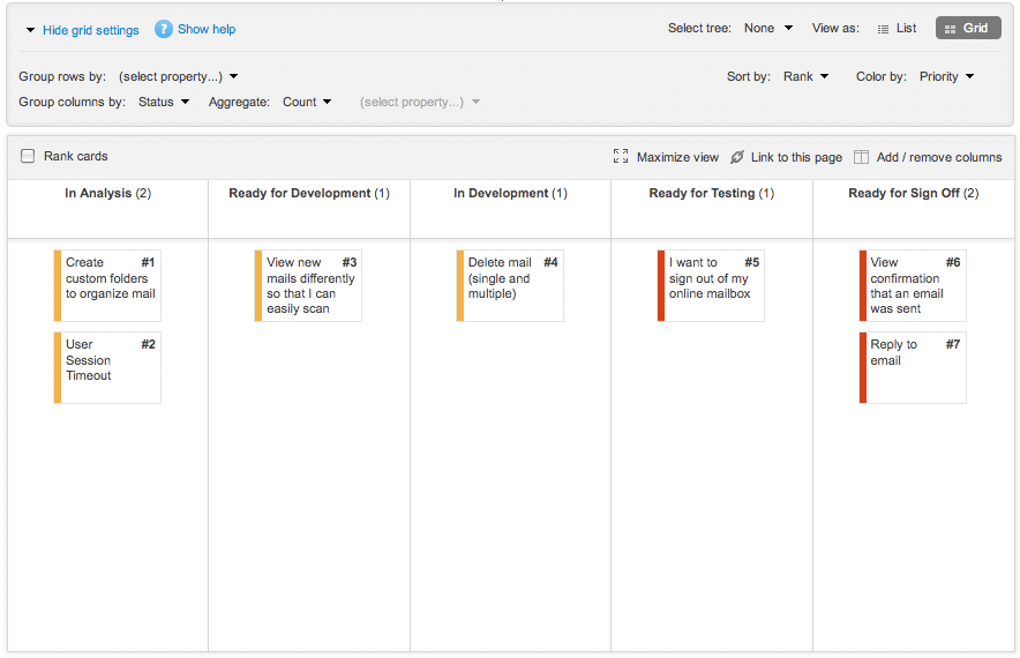The height and width of the screenshot is (658, 1020).
Task: Change Group columns by Status dropdown
Action: coord(164,102)
